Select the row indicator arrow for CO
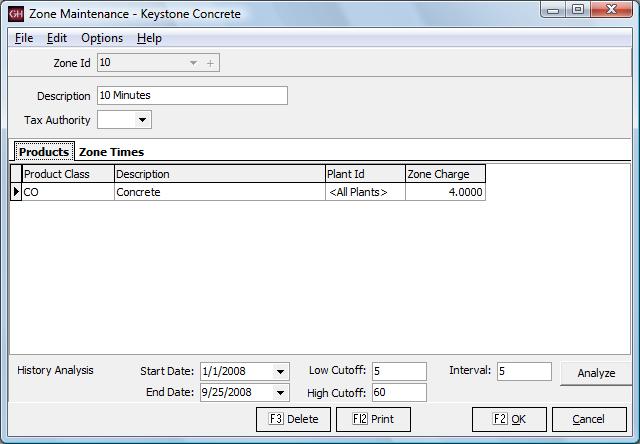Viewport: 640px width, 444px height. [x=16, y=192]
